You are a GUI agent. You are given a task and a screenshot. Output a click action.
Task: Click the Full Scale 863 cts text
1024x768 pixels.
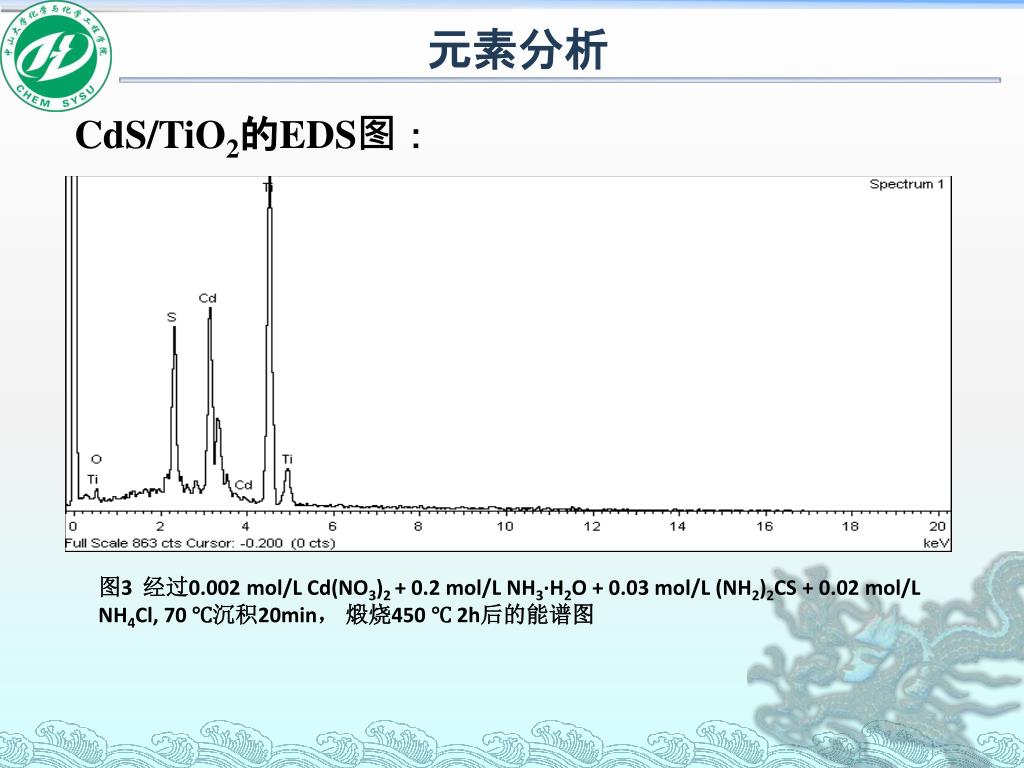(124, 543)
